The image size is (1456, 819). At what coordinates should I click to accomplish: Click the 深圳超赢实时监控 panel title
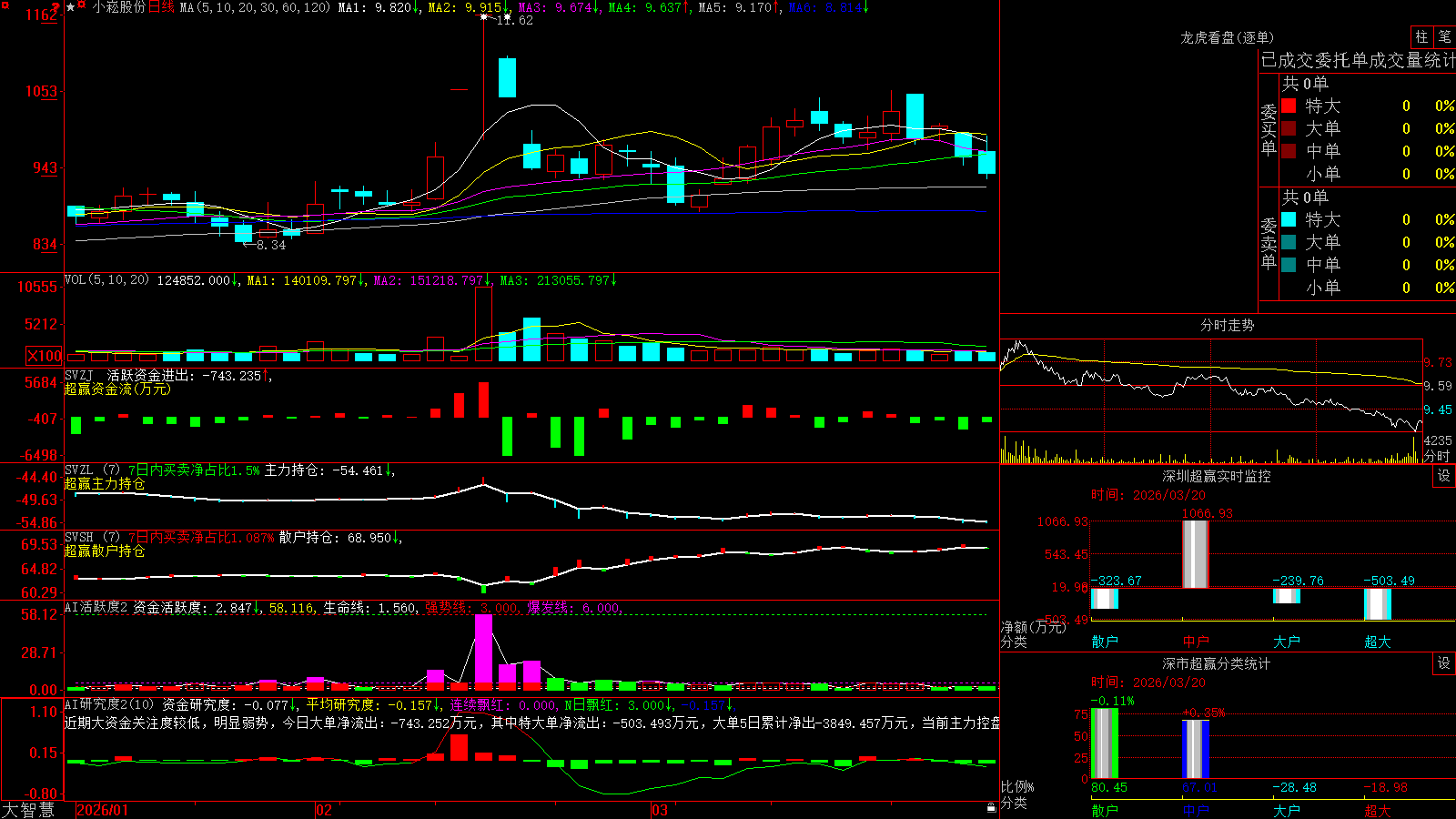click(1217, 476)
